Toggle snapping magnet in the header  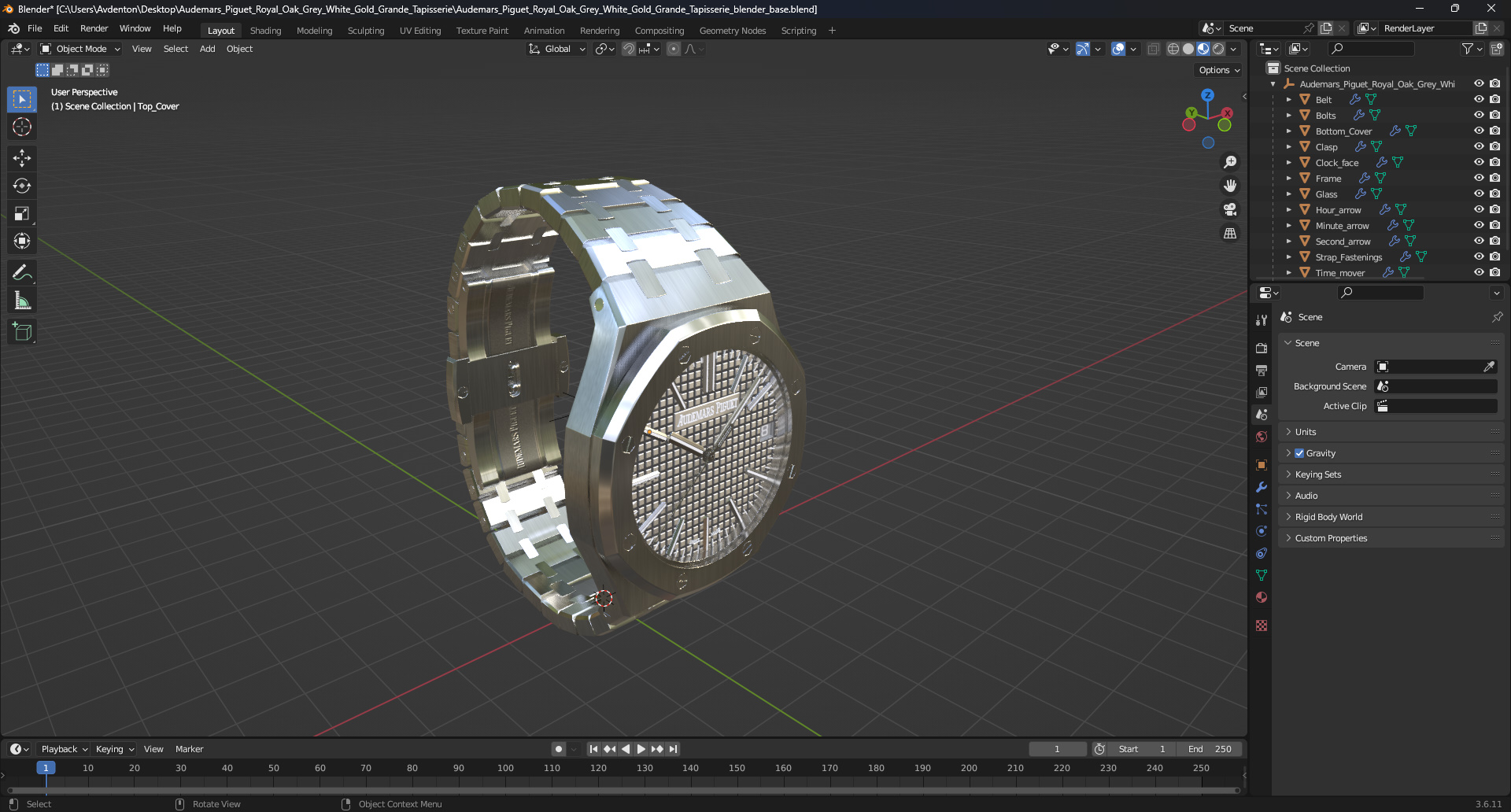click(x=628, y=49)
